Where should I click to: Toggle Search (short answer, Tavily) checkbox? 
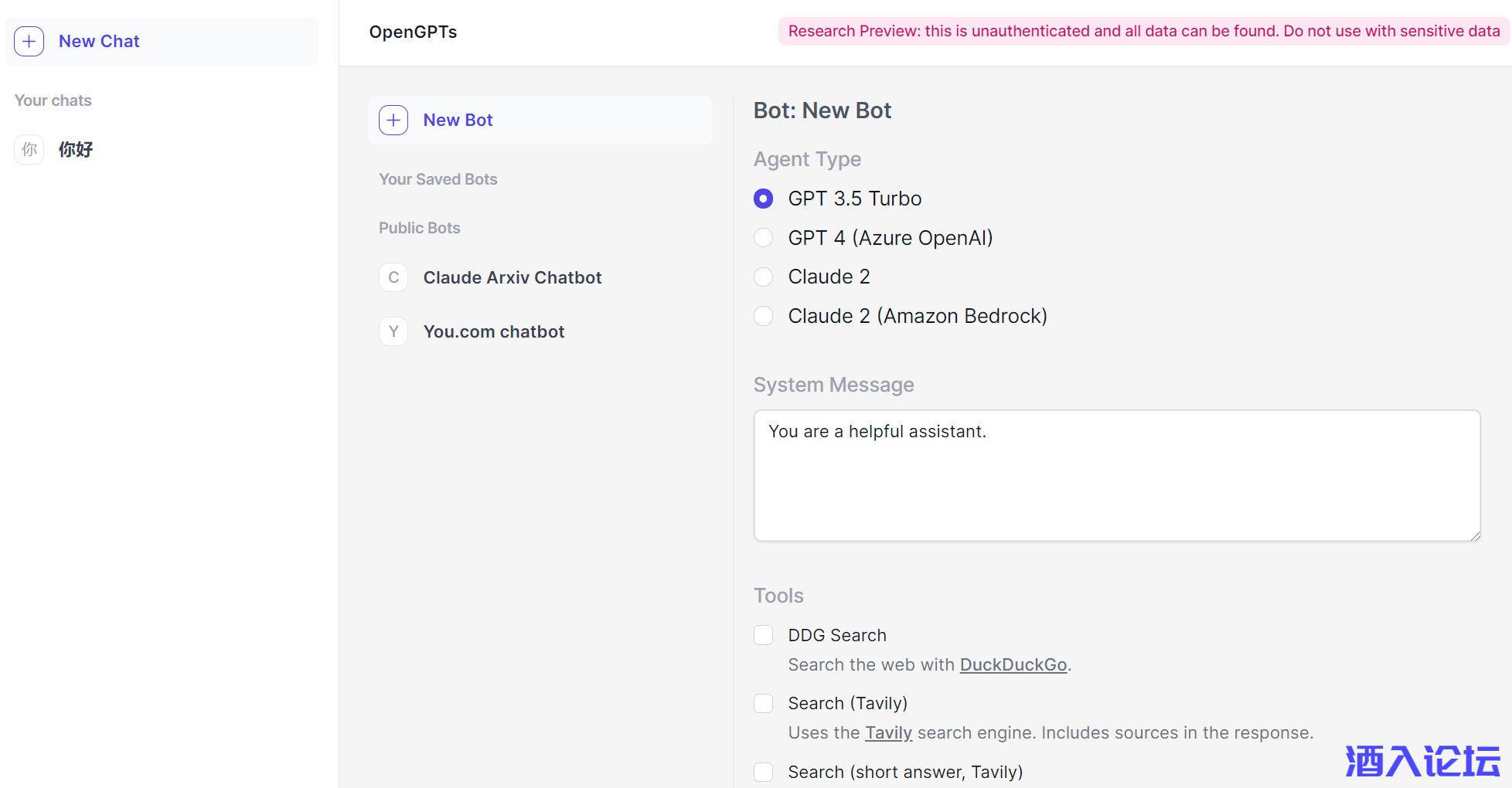(763, 772)
